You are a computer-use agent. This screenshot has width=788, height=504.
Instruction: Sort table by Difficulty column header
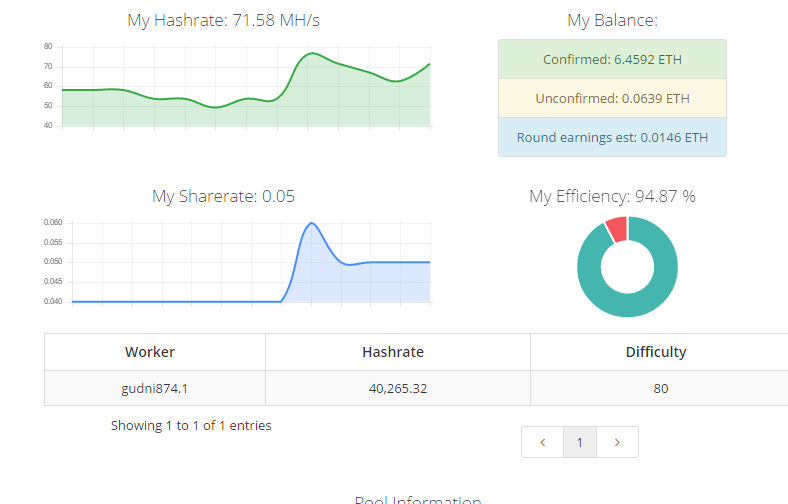point(655,352)
